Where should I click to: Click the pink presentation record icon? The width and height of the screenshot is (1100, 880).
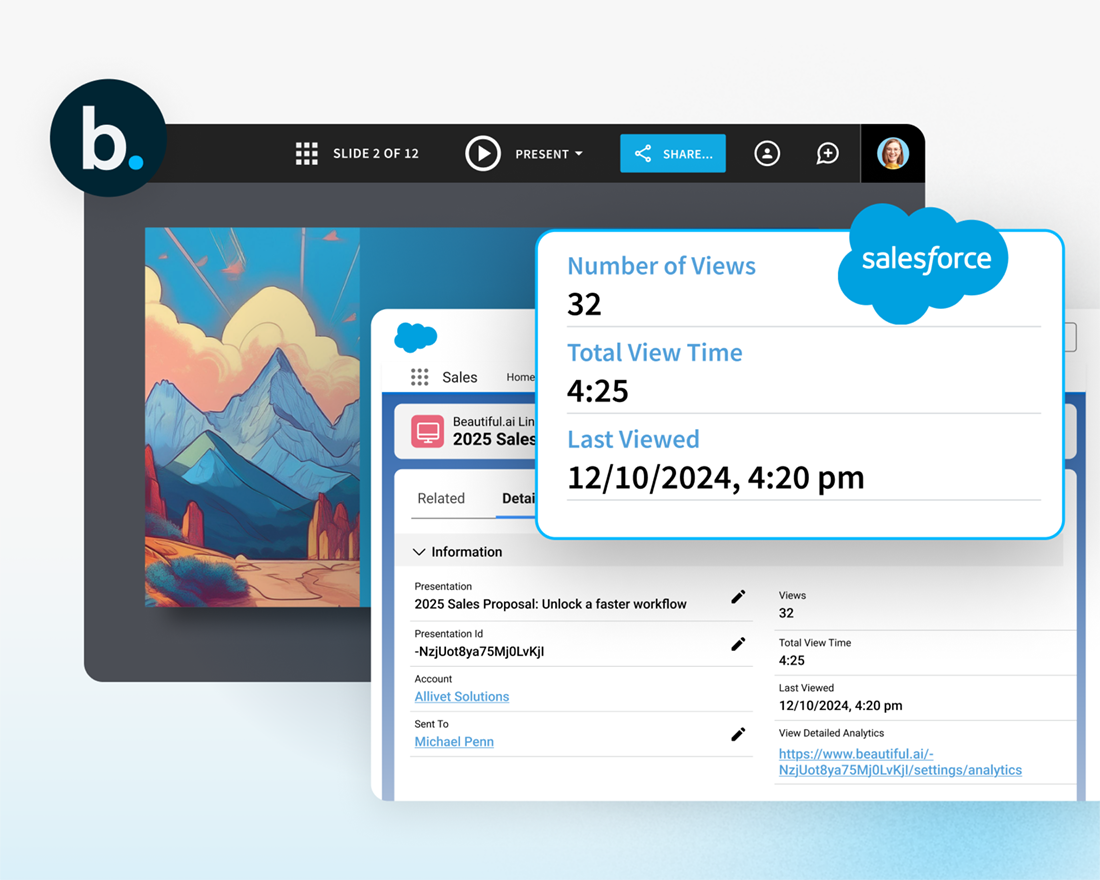point(428,432)
